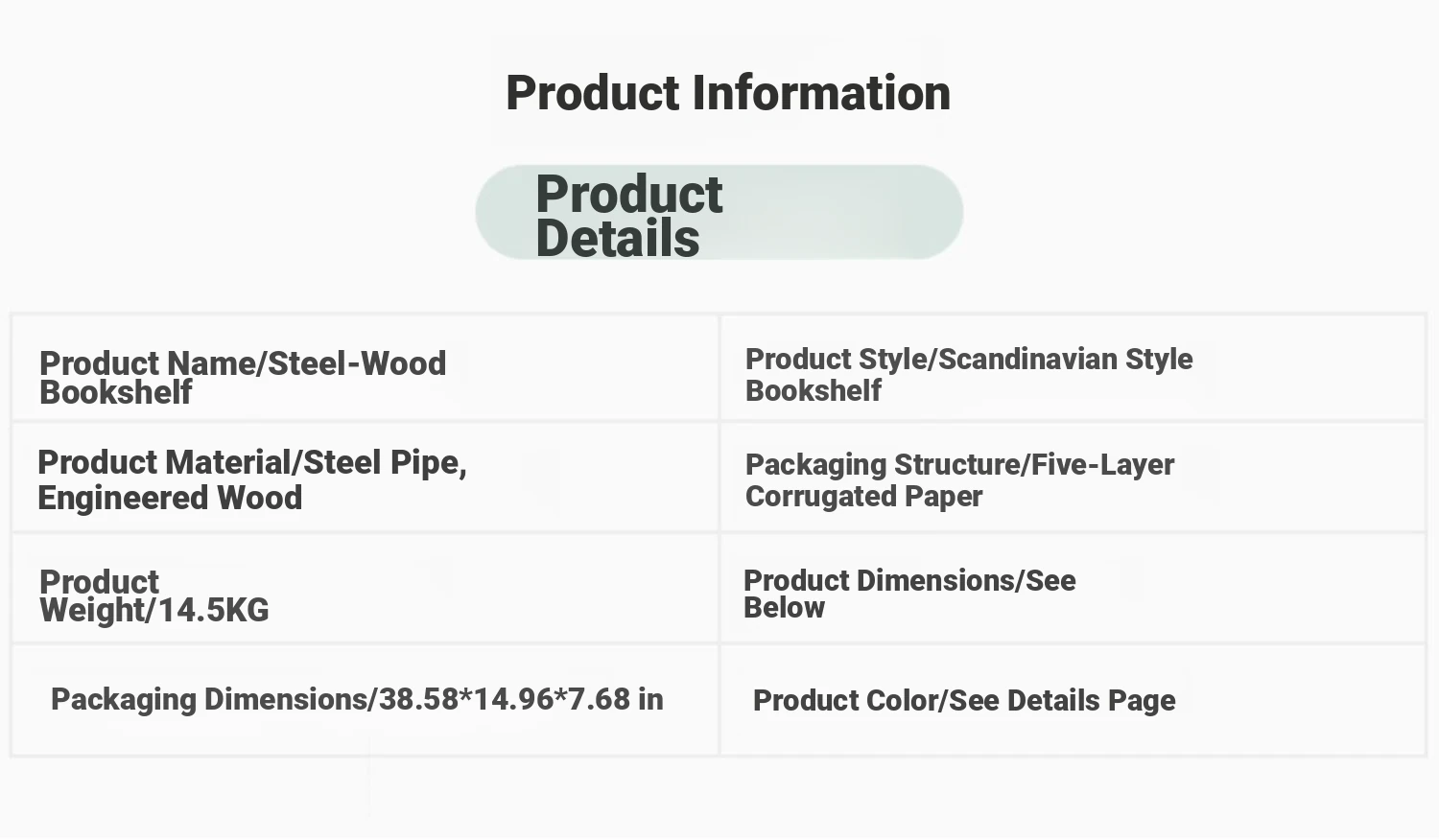Click the word Product in the green banner

[629, 195]
